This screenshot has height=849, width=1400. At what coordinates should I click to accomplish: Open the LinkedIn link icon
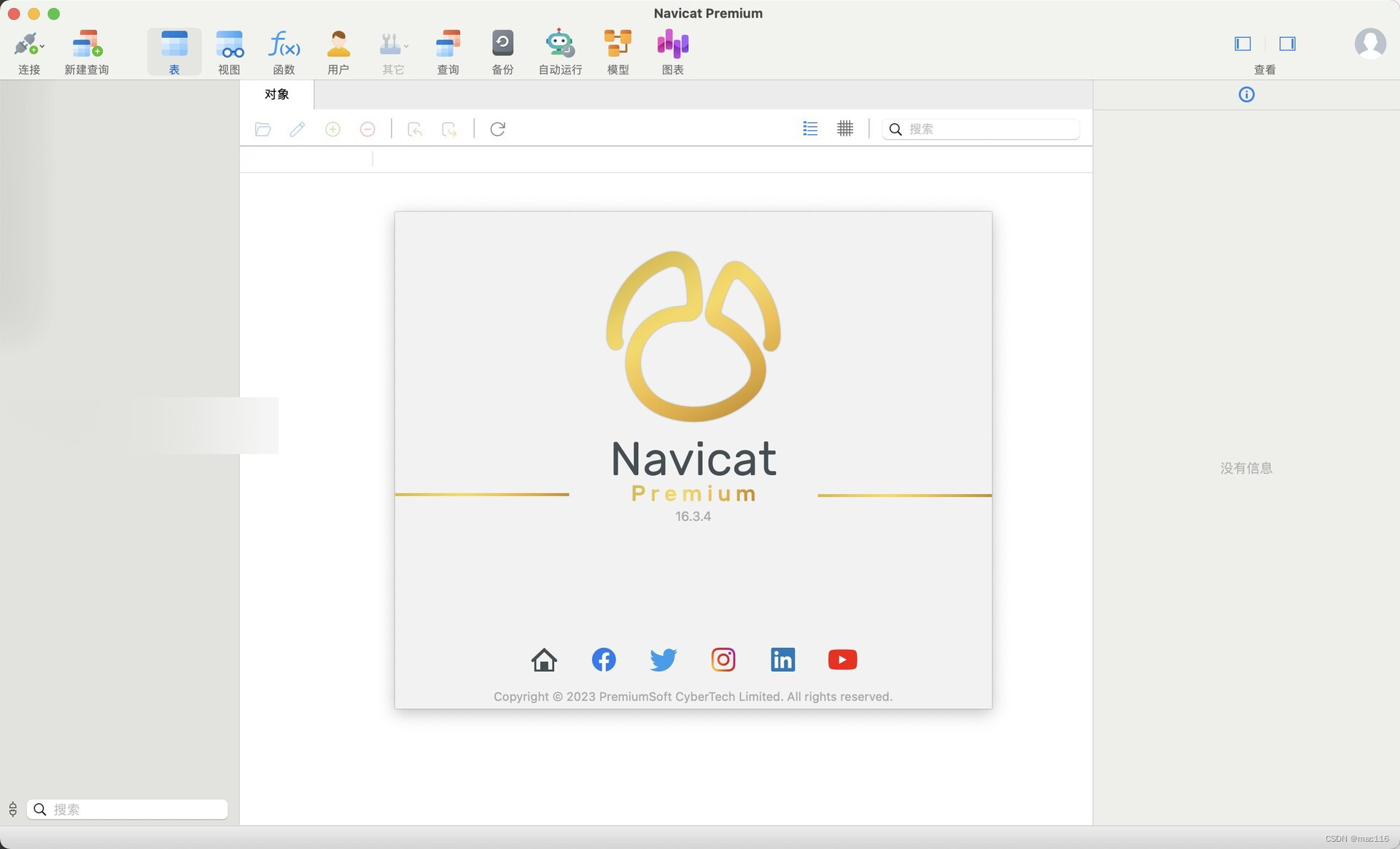coord(783,660)
